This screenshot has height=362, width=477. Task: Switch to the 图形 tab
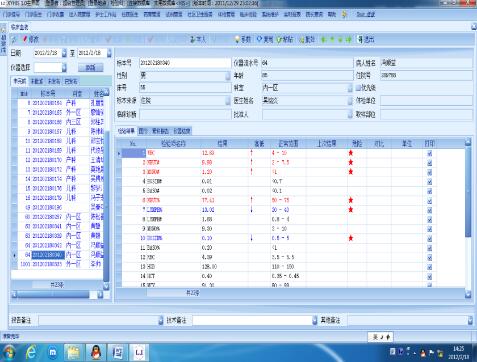(x=143, y=131)
